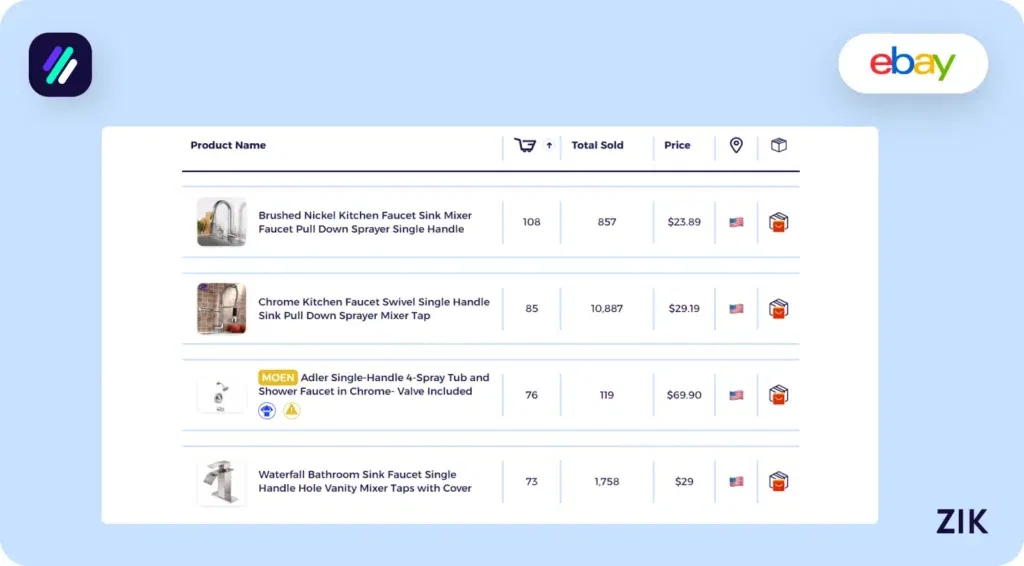Sort by the arrow beside the cart icon
Screen dimensions: 1024x566
(549, 146)
